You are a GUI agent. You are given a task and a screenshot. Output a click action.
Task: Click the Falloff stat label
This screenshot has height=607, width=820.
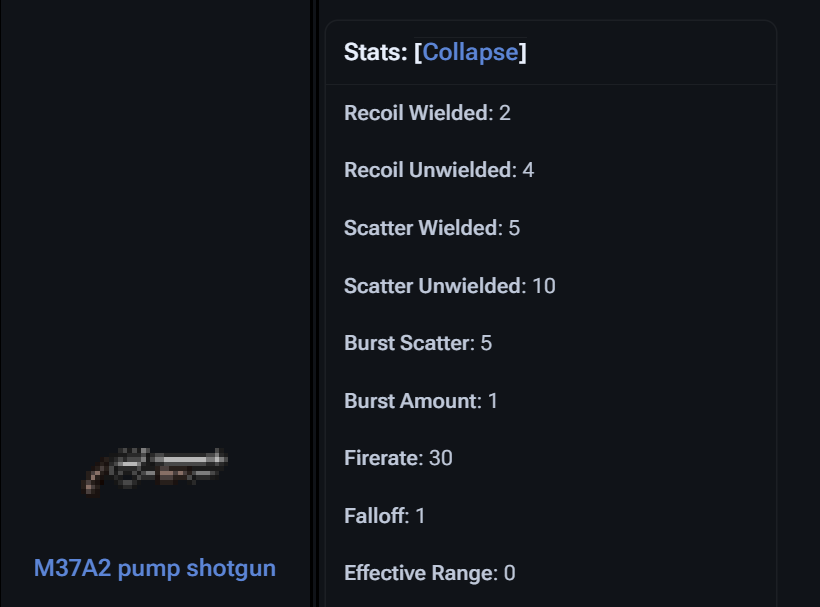(374, 516)
